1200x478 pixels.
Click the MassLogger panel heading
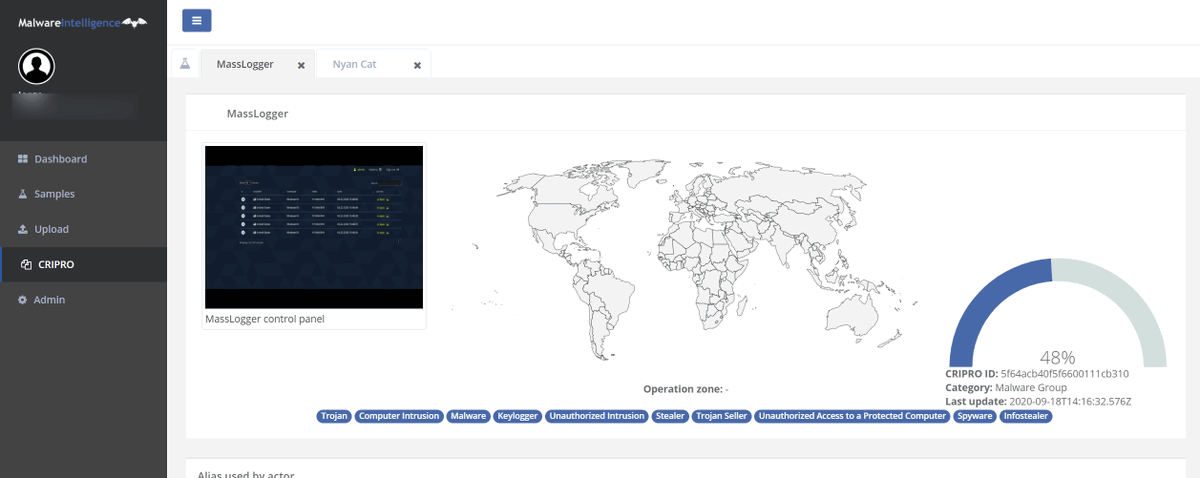click(x=257, y=114)
